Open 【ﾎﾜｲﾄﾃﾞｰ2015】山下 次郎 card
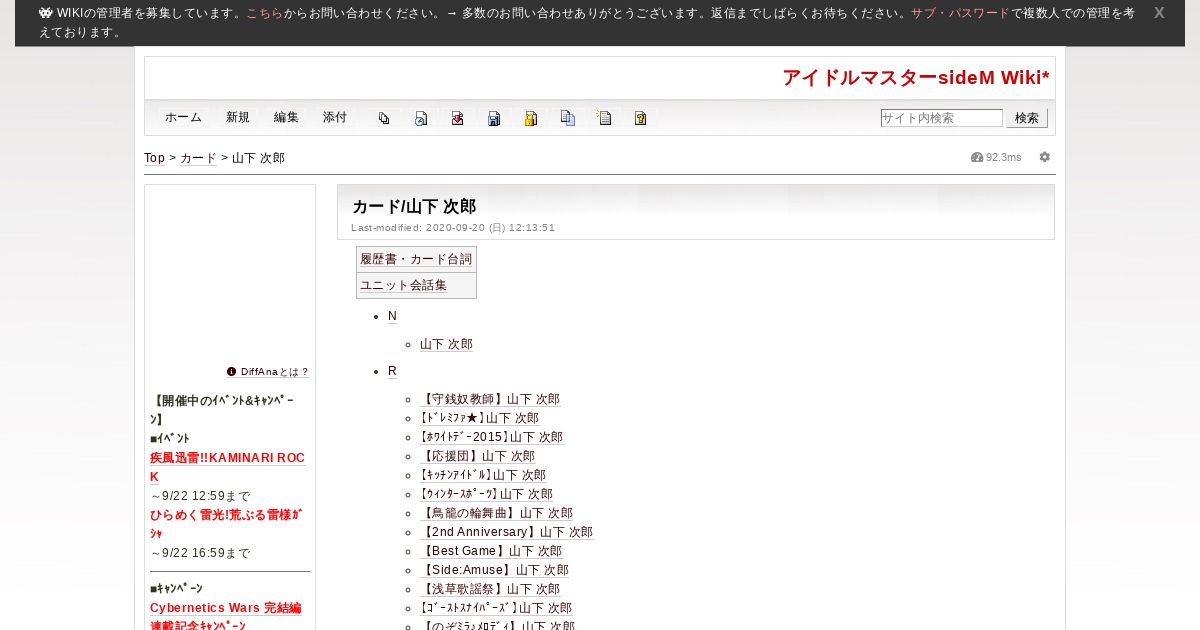The width and height of the screenshot is (1200, 630). pos(491,437)
